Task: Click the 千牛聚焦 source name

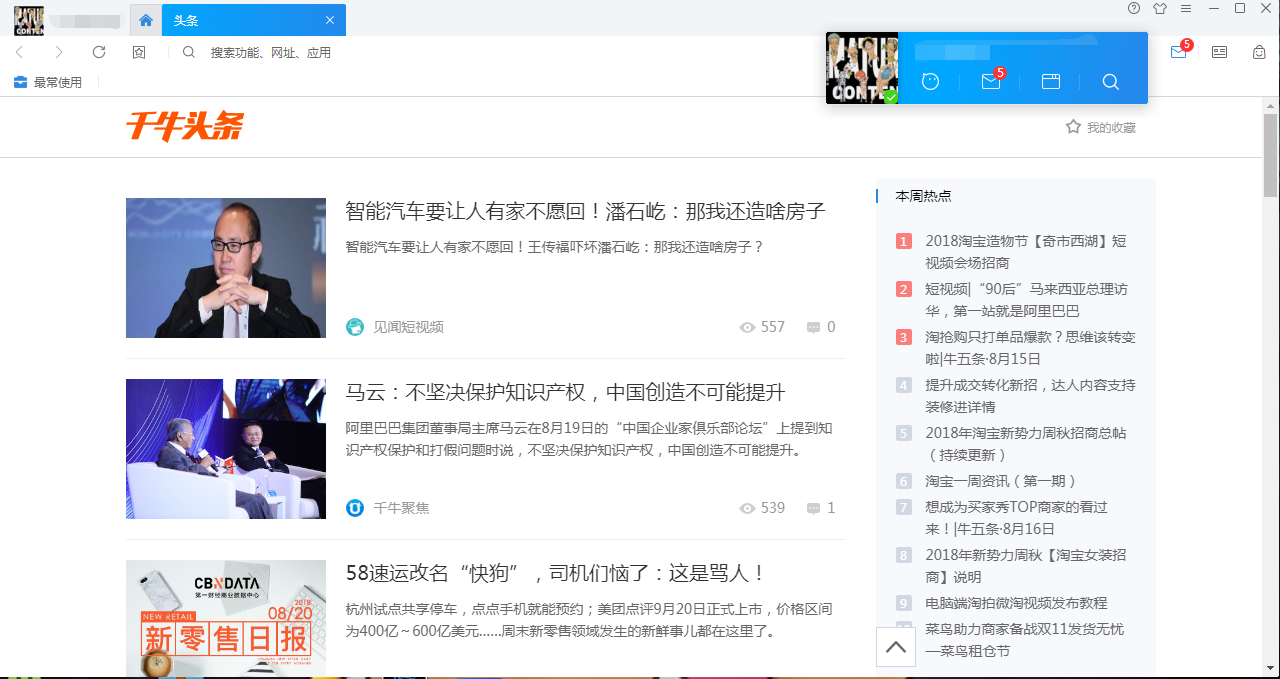Action: pyautogui.click(x=401, y=508)
